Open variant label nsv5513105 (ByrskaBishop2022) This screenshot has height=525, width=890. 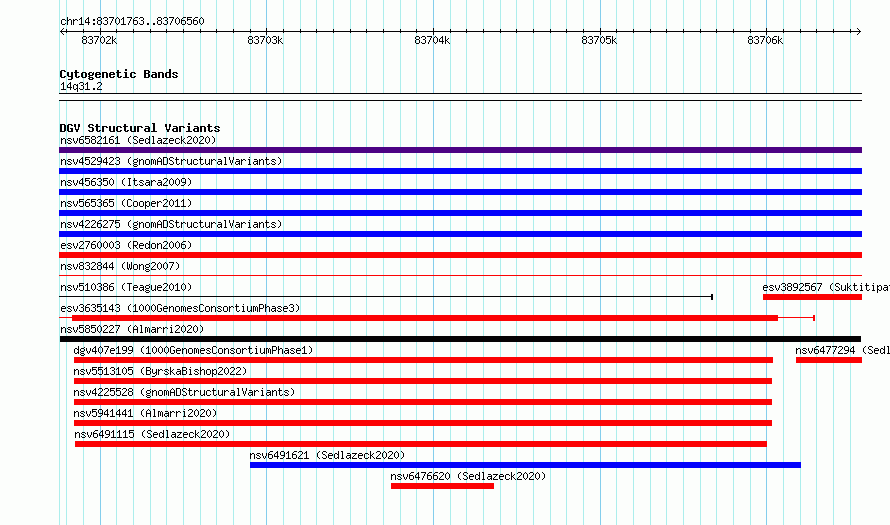tap(160, 371)
